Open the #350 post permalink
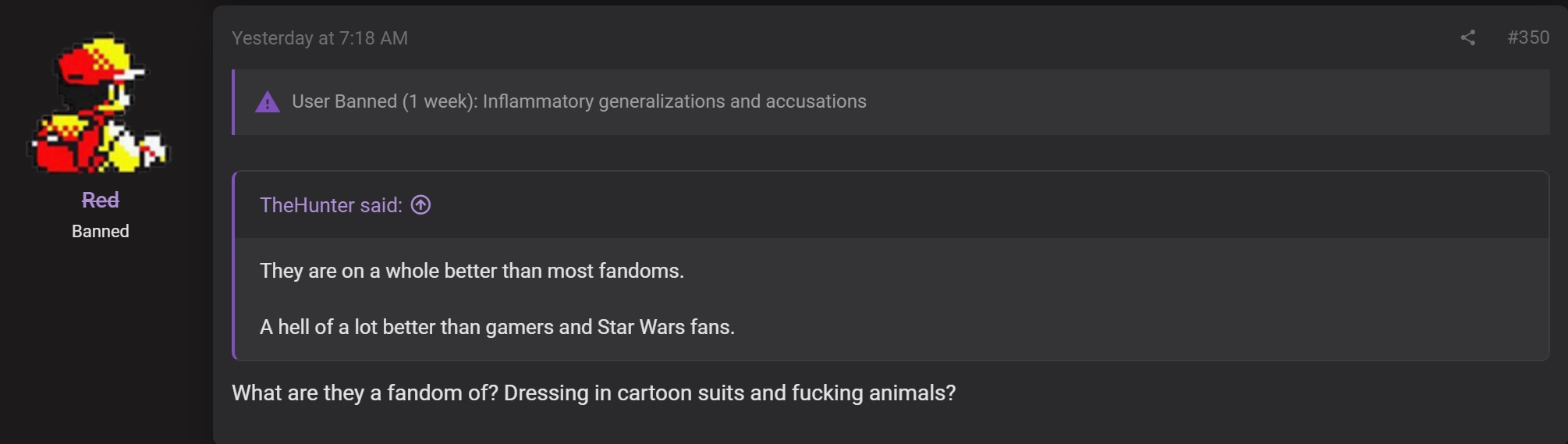Image resolution: width=1568 pixels, height=444 pixels. tap(1527, 37)
